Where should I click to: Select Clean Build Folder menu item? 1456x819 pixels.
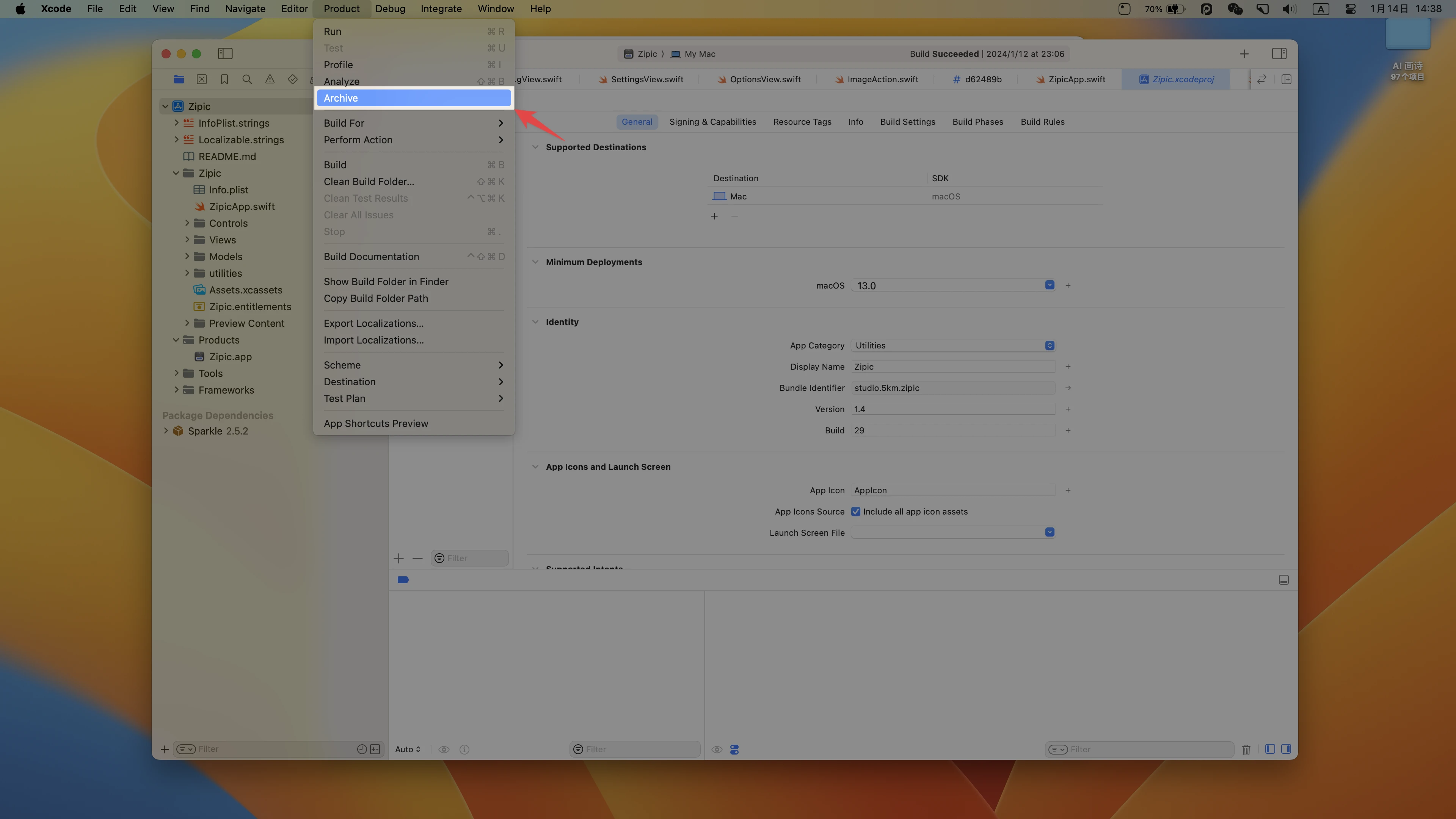(414, 182)
